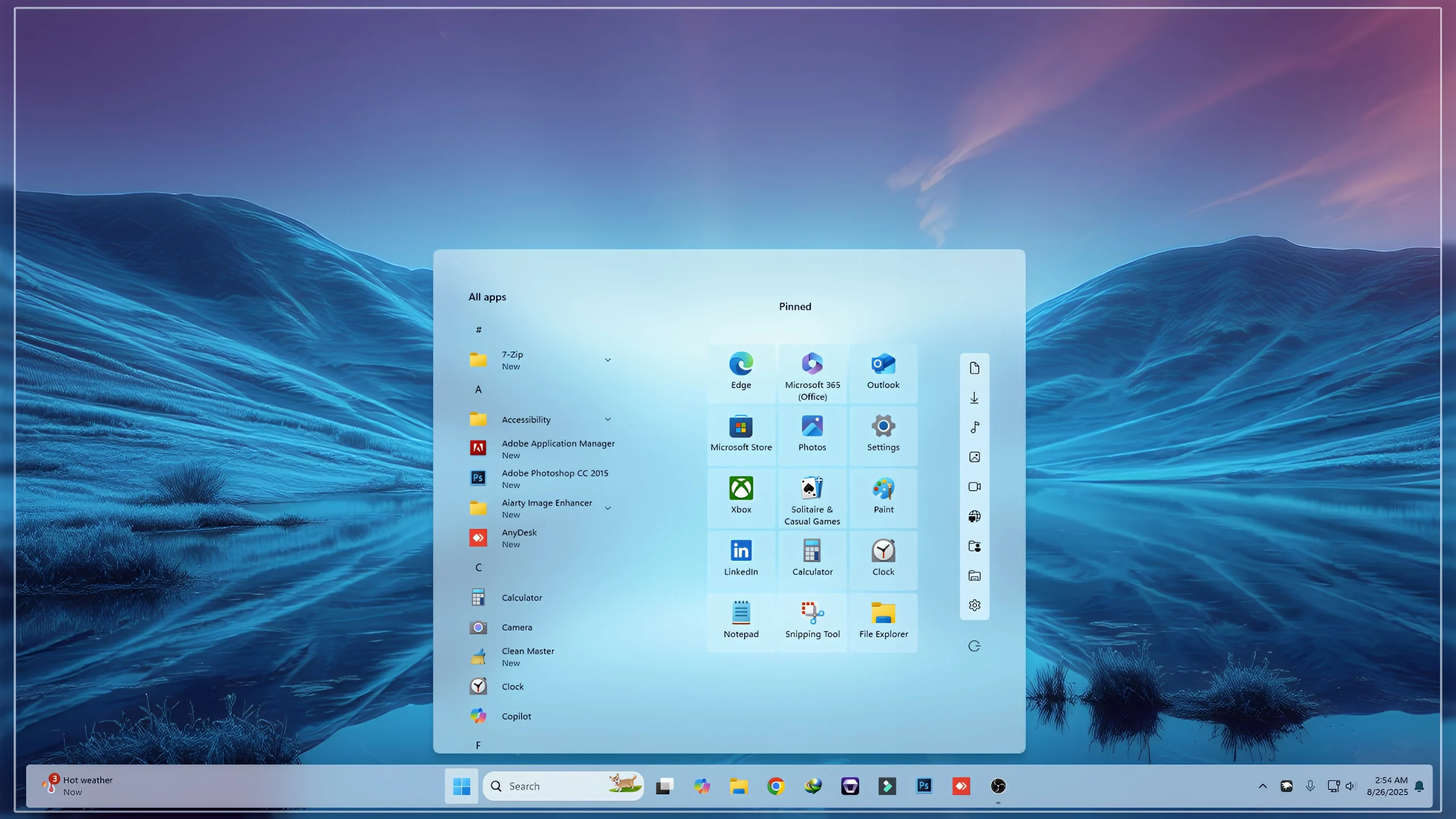Click the # letter header
The height and width of the screenshot is (819, 1456).
(x=478, y=330)
